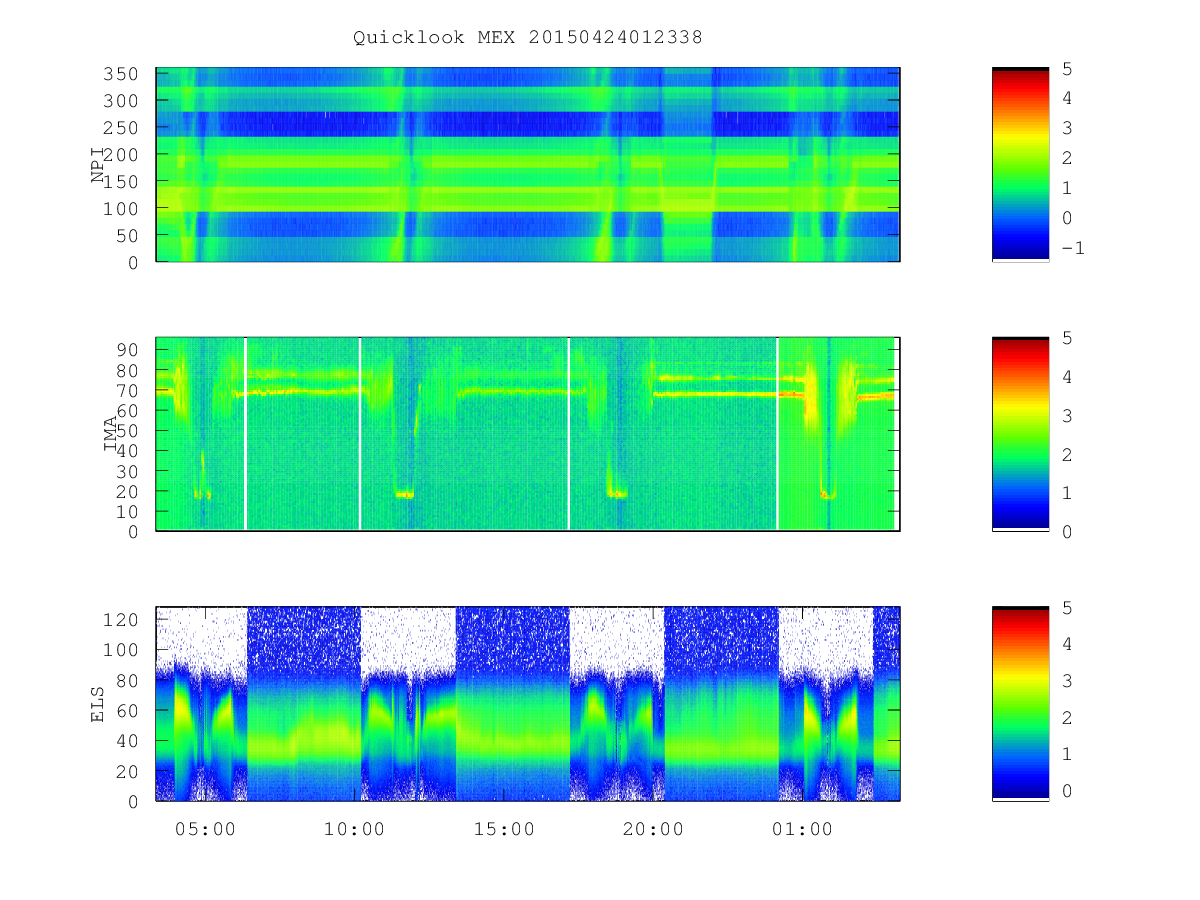Click the 20 tick on the ELS axis
The width and height of the screenshot is (1200, 900).
(x=128, y=771)
